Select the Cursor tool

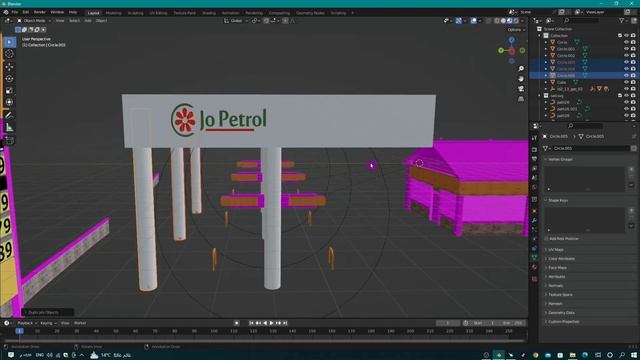point(9,54)
